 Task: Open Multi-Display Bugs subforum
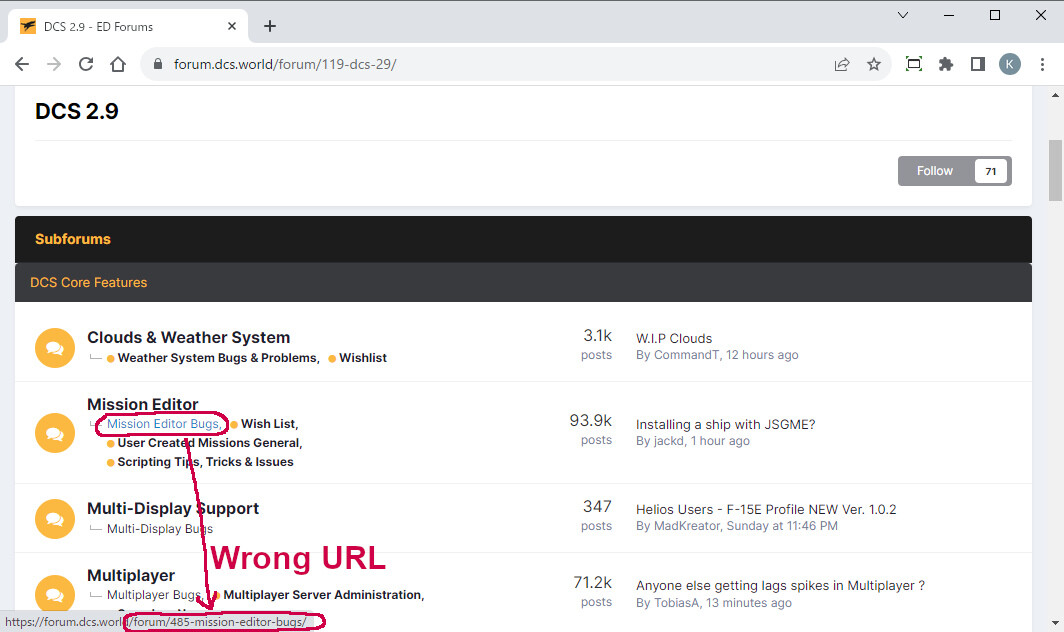point(159,529)
